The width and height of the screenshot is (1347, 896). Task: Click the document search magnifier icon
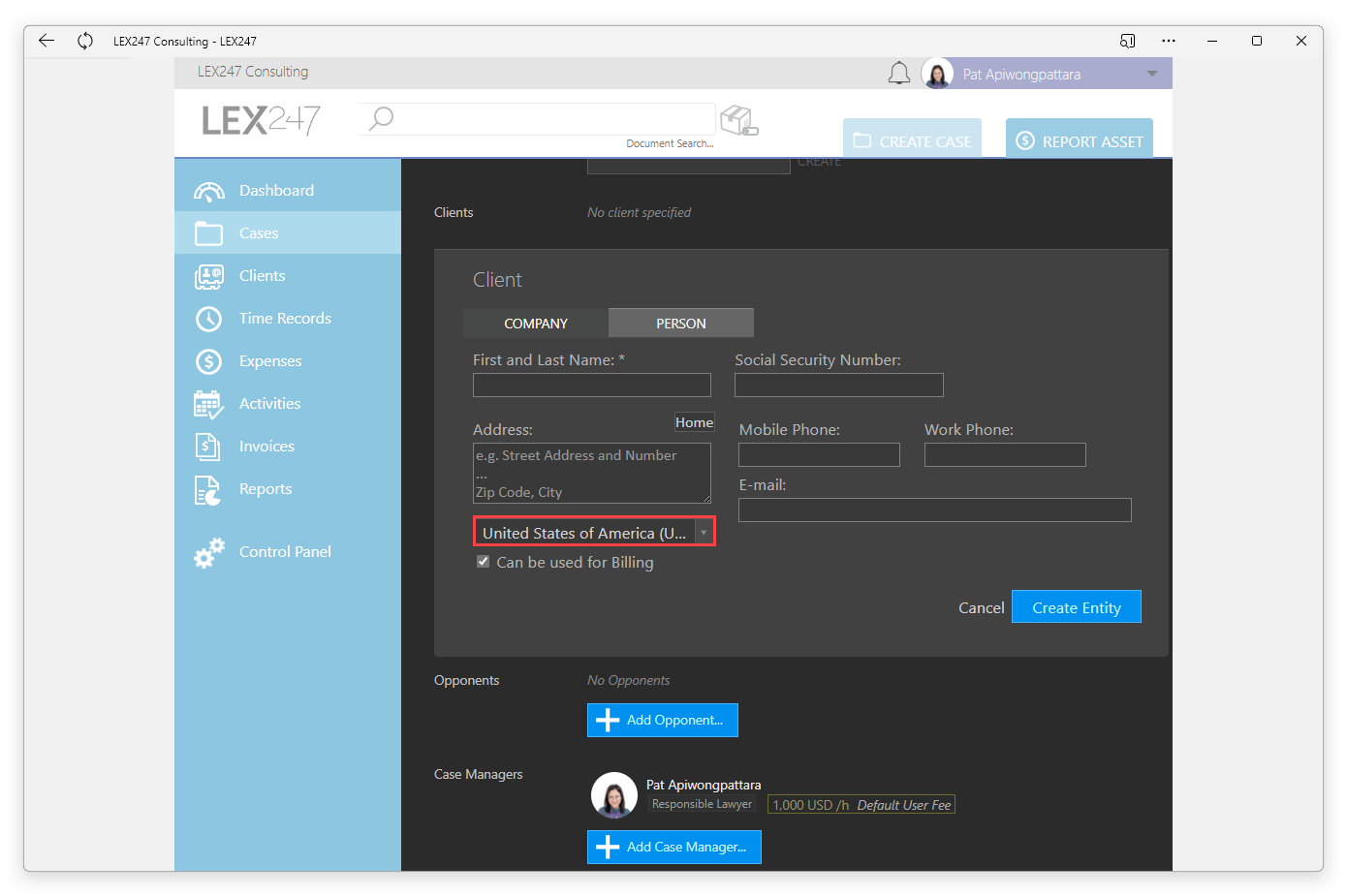point(382,118)
